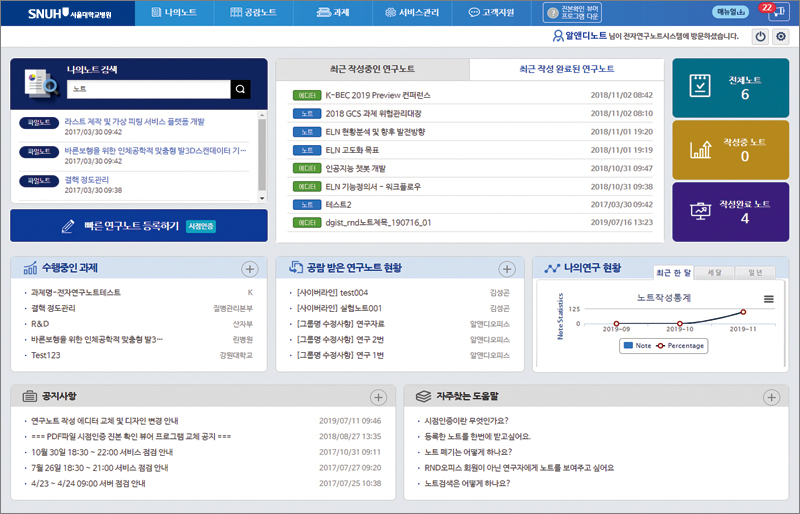Expand 공람 받은 연구노트 현황 plus button
This screenshot has width=800, height=514.
[x=507, y=269]
